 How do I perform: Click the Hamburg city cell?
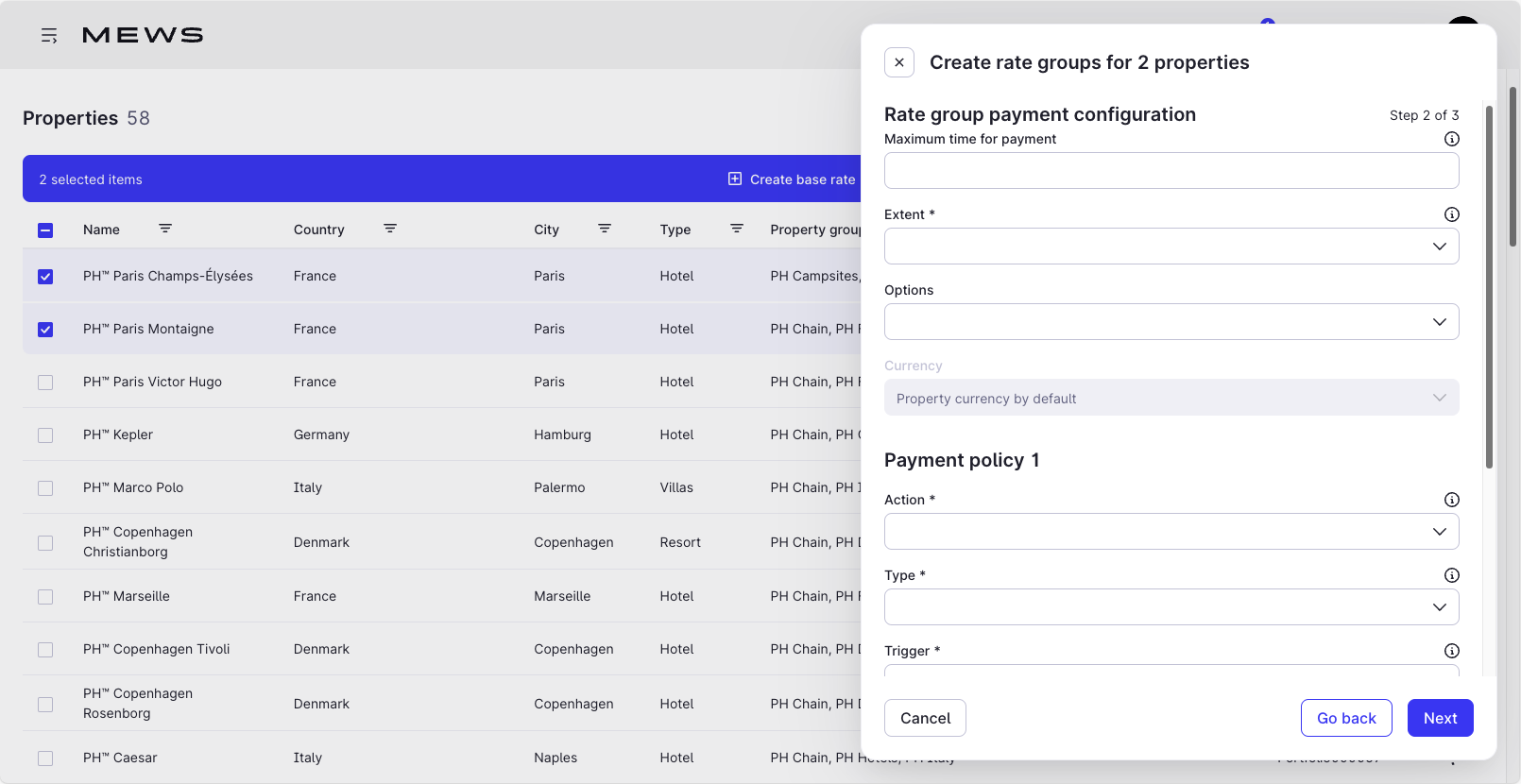562,435
